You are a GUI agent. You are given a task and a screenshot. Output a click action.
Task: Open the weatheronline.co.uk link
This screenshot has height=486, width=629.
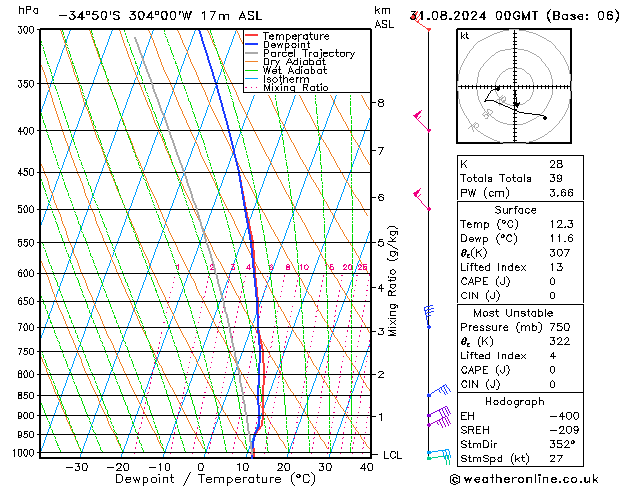tap(538, 478)
